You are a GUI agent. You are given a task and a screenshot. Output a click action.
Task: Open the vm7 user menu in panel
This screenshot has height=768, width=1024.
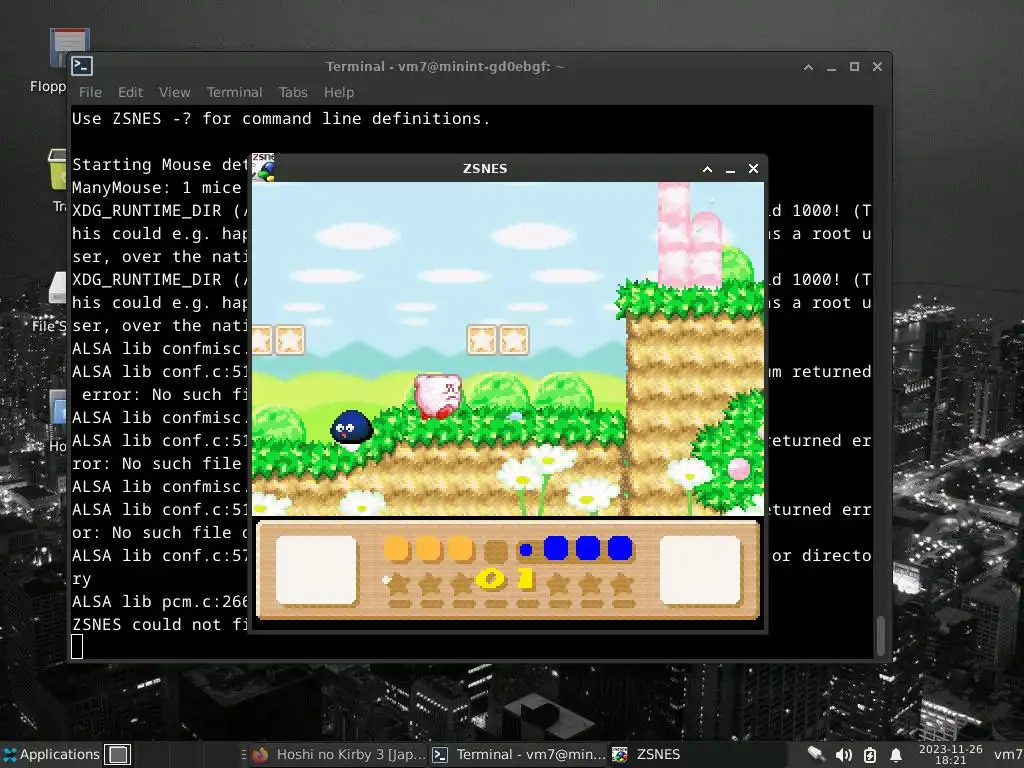pos(1008,754)
